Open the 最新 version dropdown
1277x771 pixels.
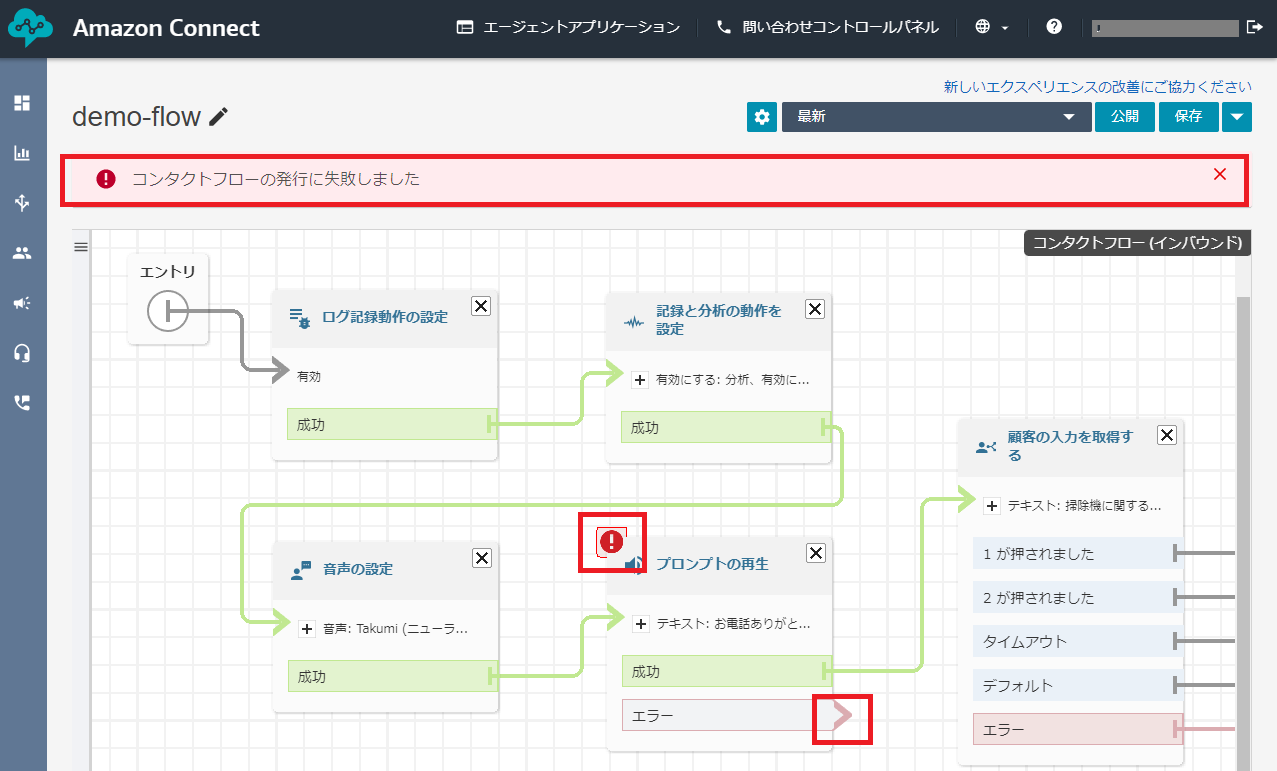coord(936,117)
